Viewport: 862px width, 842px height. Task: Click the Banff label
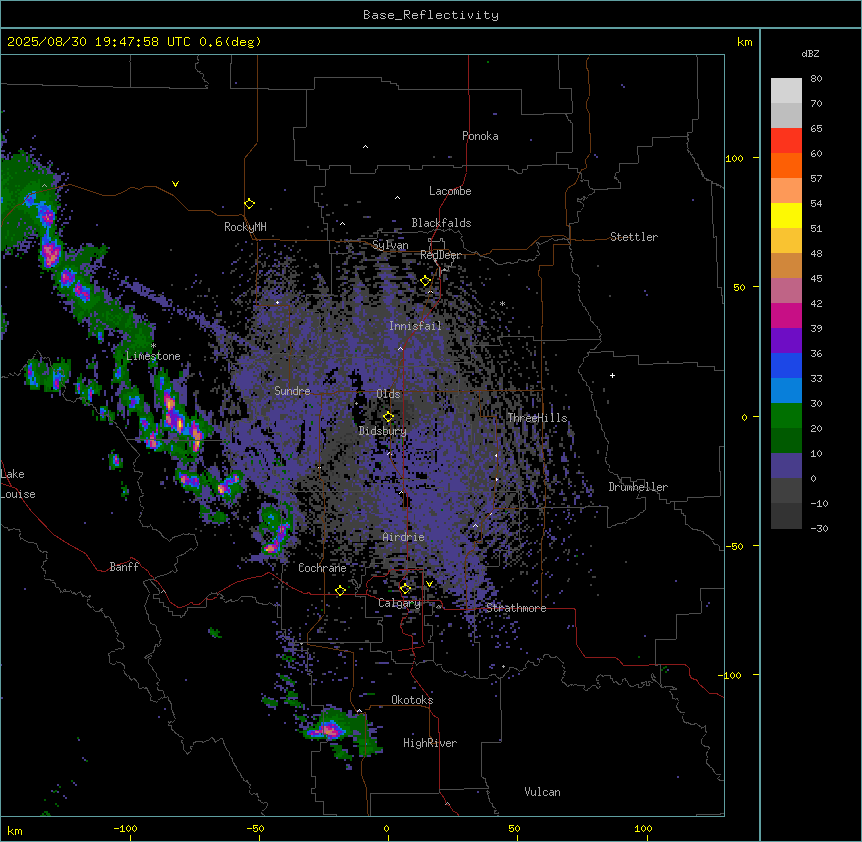click(124, 567)
